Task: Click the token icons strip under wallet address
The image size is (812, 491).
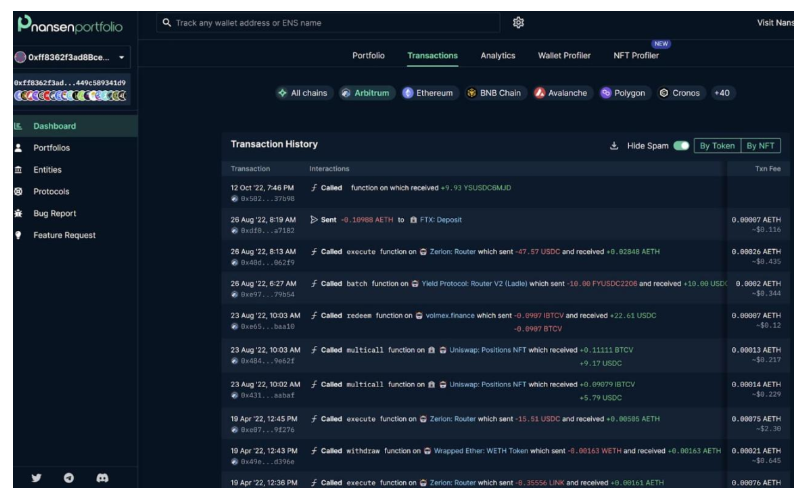Action: [x=70, y=95]
